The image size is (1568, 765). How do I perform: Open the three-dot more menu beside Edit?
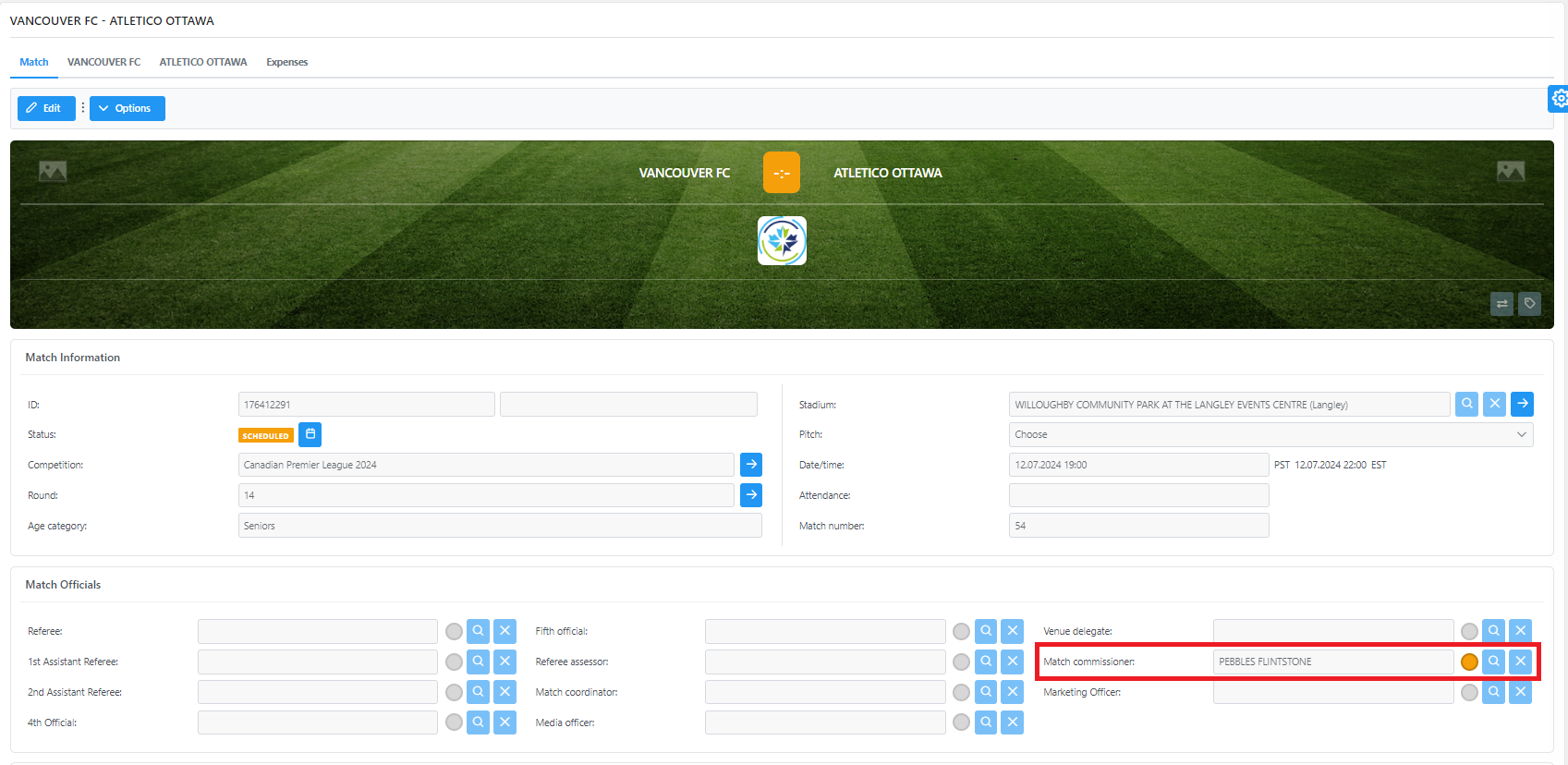(x=82, y=108)
